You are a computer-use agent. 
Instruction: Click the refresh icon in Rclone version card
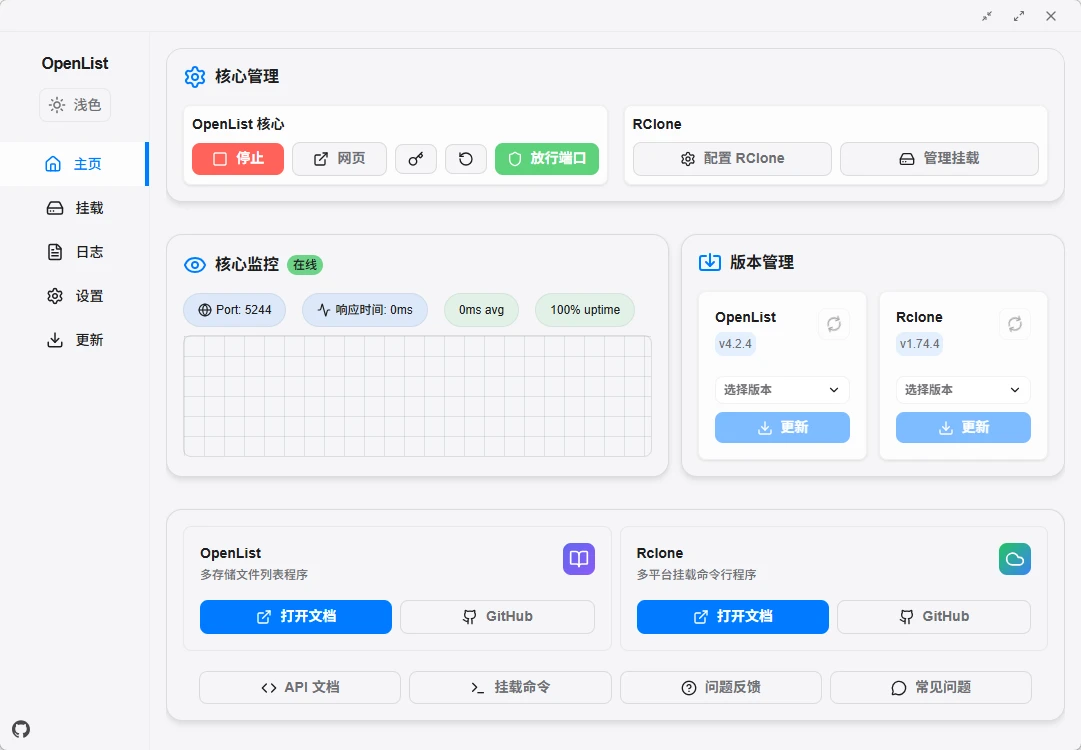pyautogui.click(x=1015, y=324)
